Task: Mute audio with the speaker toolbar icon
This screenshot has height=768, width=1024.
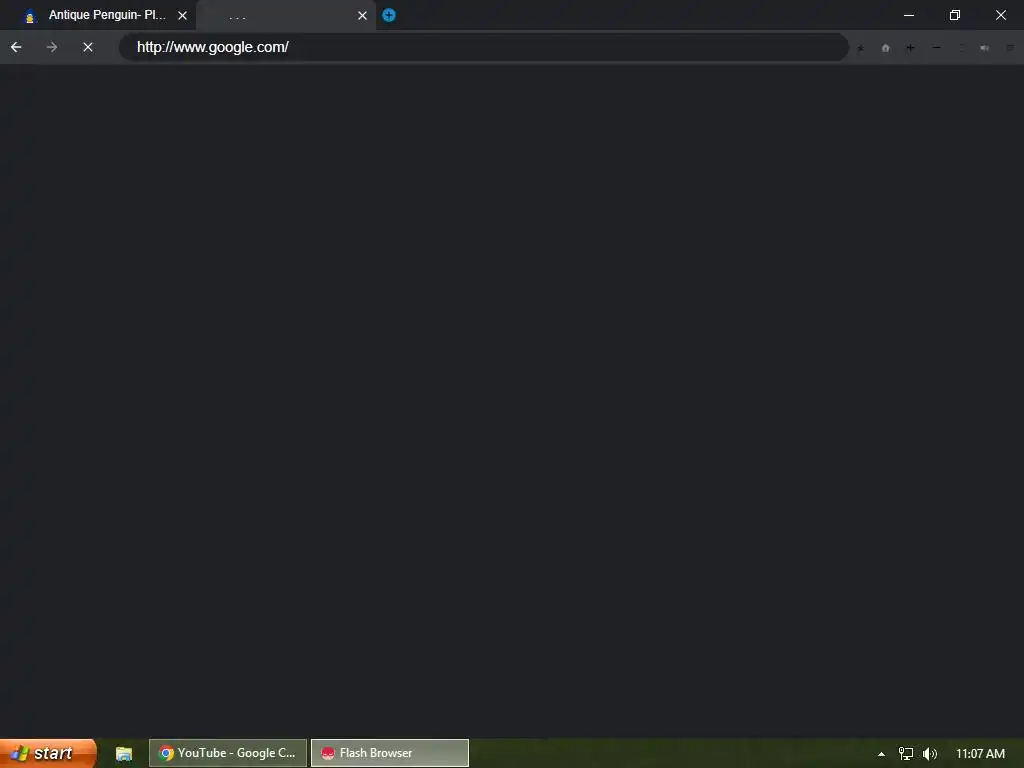Action: point(985,48)
